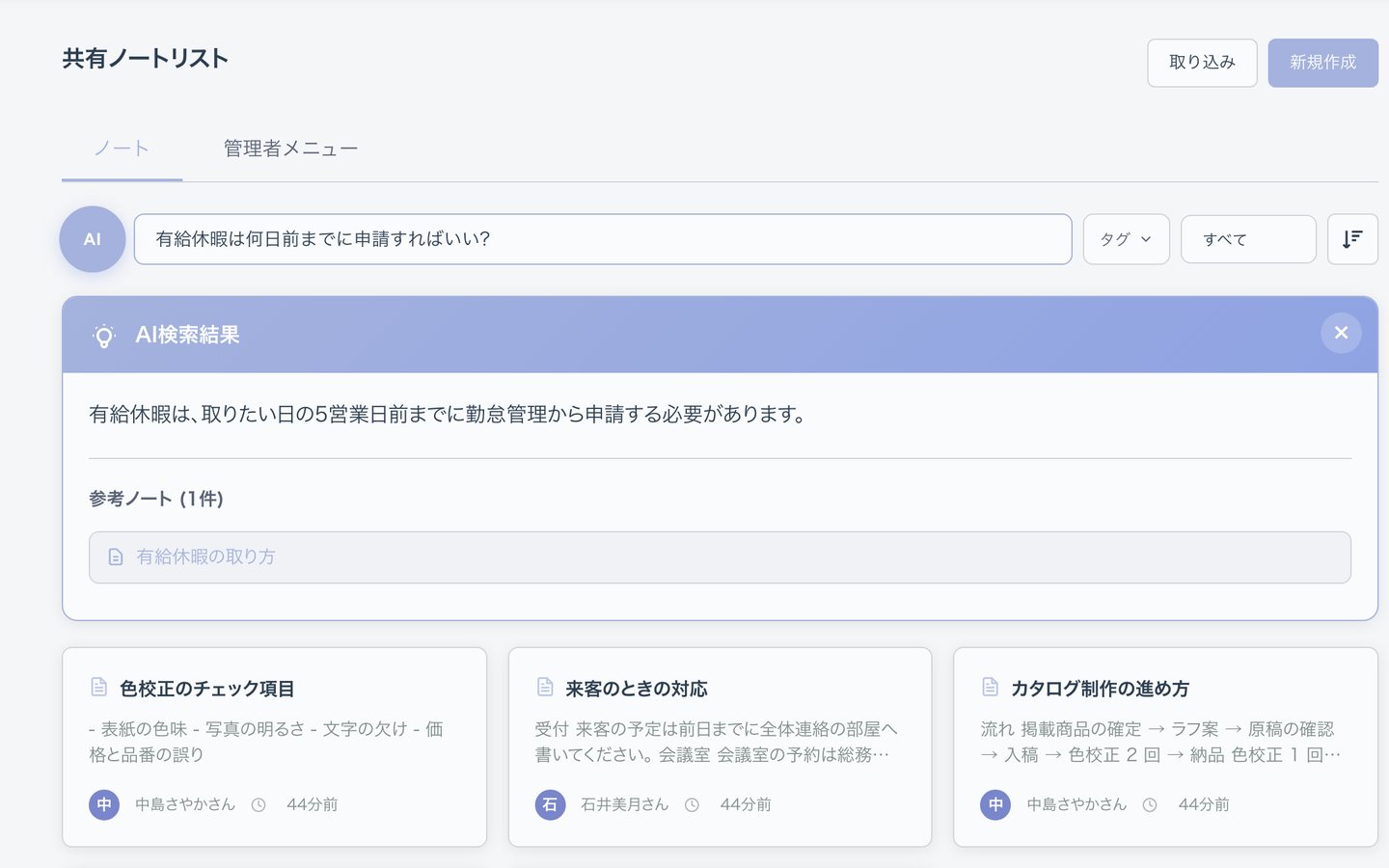The image size is (1389, 868).
Task: Click the note icon on 色校正のチェック項目 card
Action: coord(98,687)
